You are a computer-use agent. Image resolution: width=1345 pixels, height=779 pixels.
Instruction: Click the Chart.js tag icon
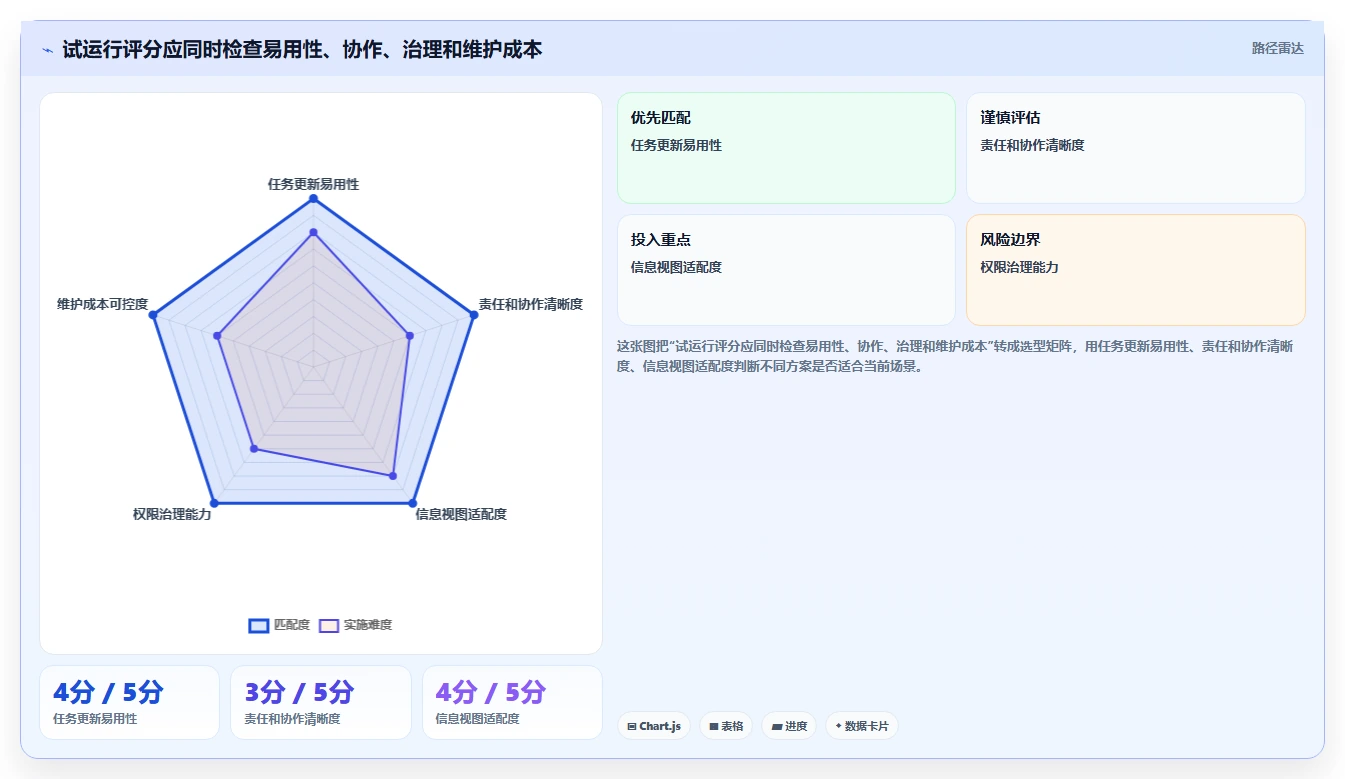pyautogui.click(x=632, y=727)
